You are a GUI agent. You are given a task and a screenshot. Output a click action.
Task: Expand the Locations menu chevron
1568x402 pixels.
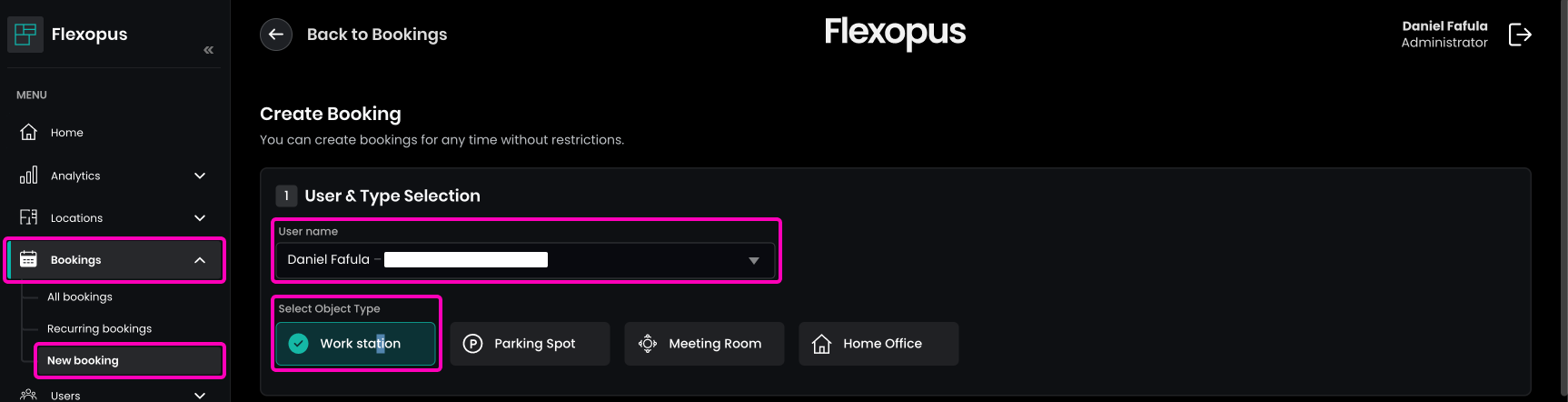200,218
